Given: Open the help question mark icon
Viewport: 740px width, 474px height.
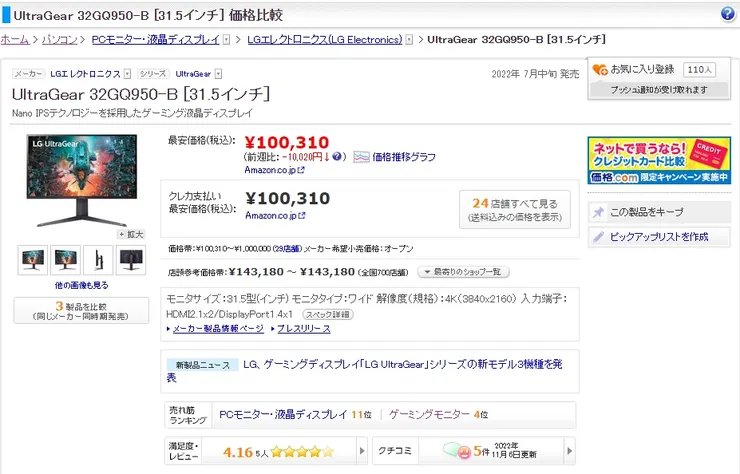Looking at the screenshot, I should (728, 14).
